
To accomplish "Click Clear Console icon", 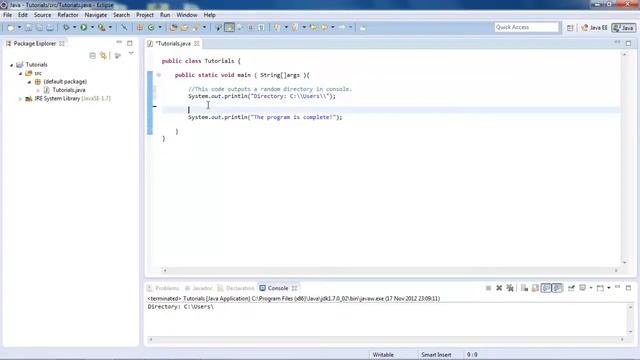I will (x=524, y=288).
